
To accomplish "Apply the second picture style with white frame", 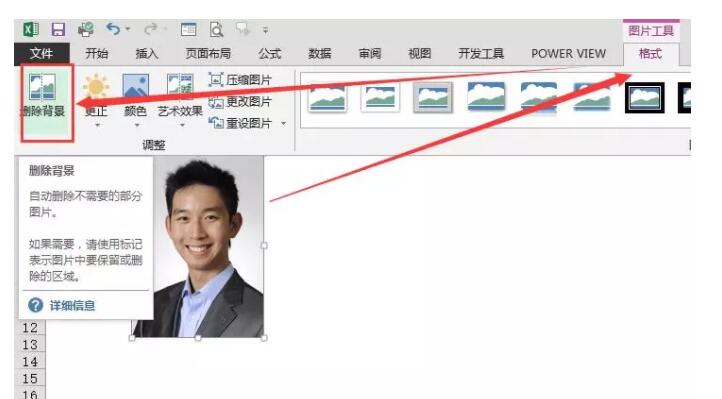I will 380,97.
